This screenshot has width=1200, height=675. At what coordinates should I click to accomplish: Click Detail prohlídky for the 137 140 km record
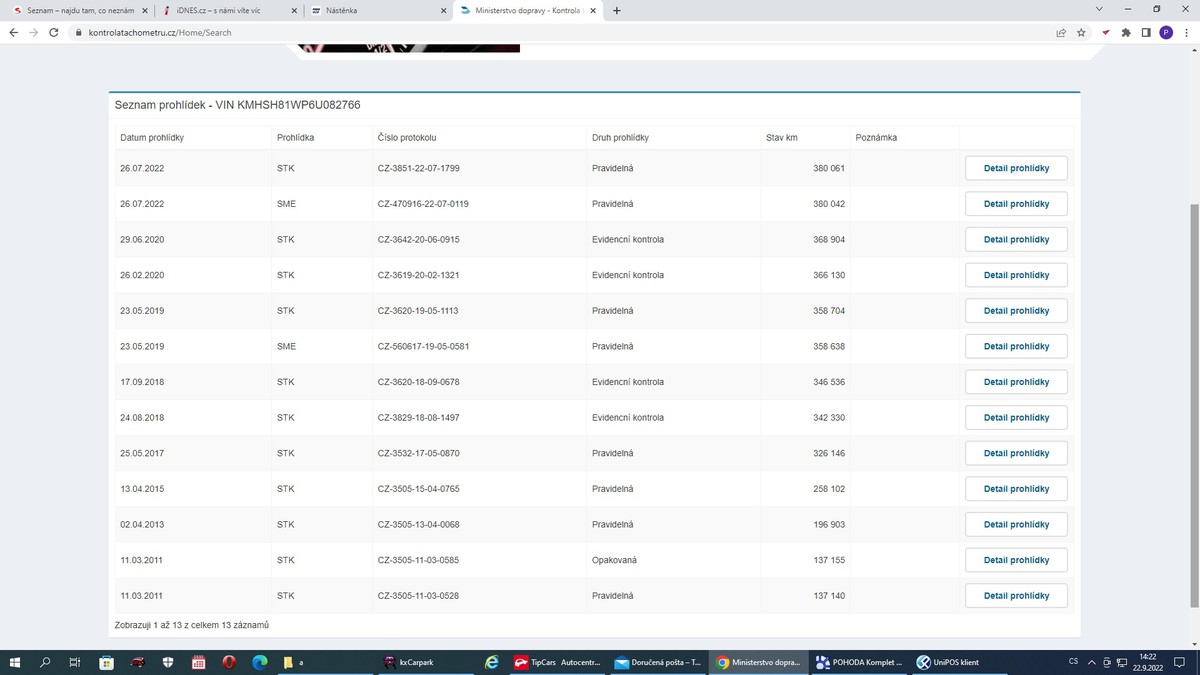point(1016,596)
